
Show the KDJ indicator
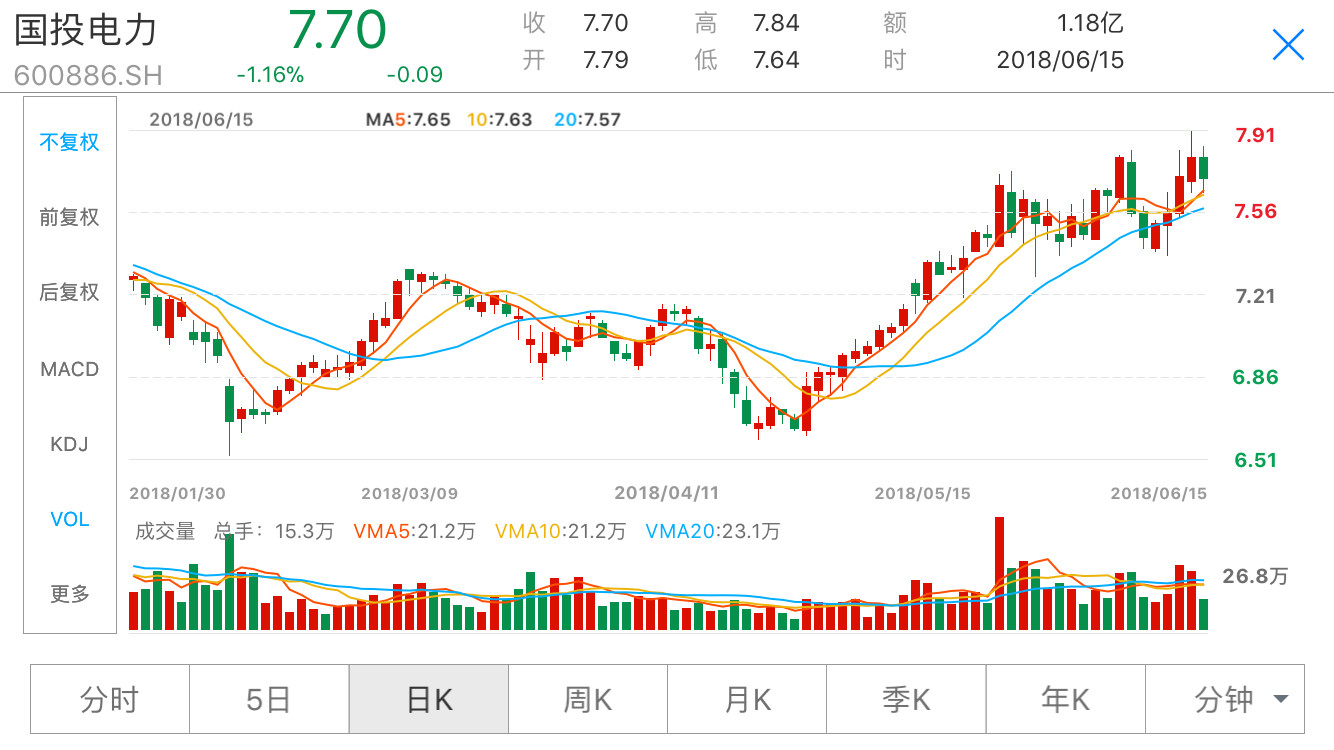(x=70, y=444)
